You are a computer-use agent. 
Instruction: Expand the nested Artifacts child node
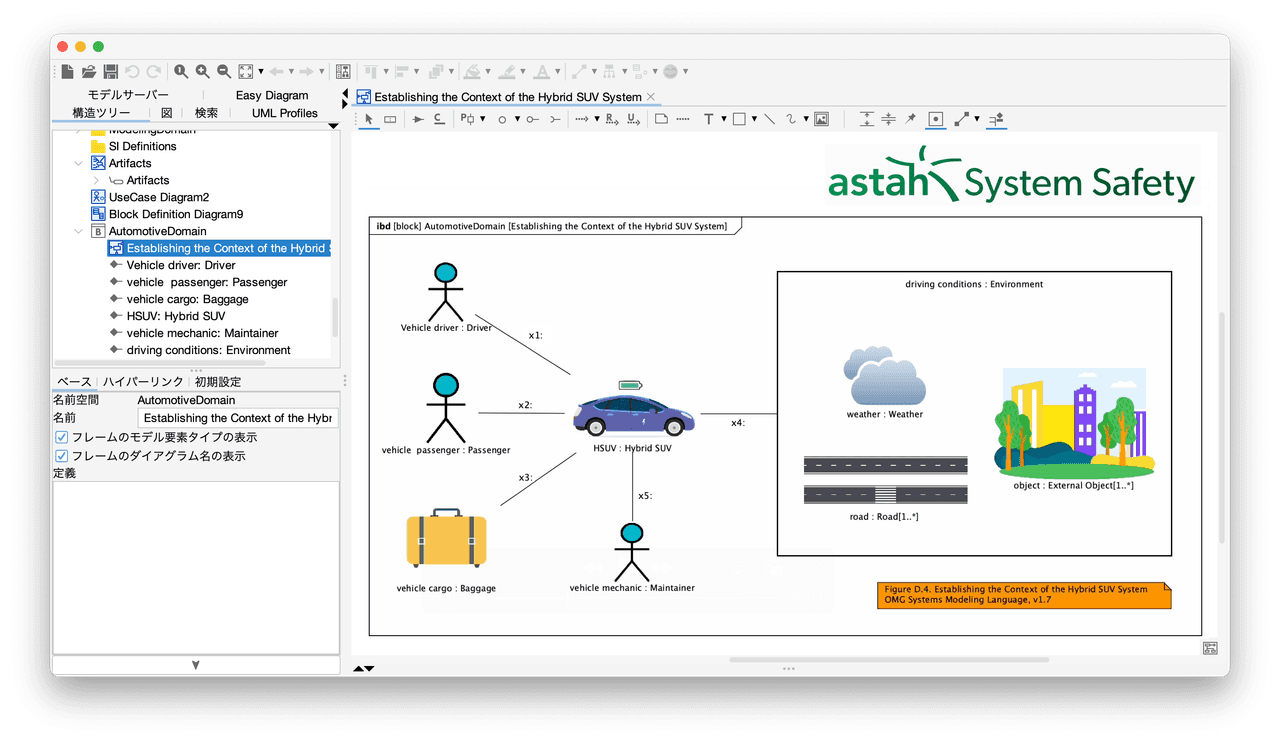(x=96, y=180)
